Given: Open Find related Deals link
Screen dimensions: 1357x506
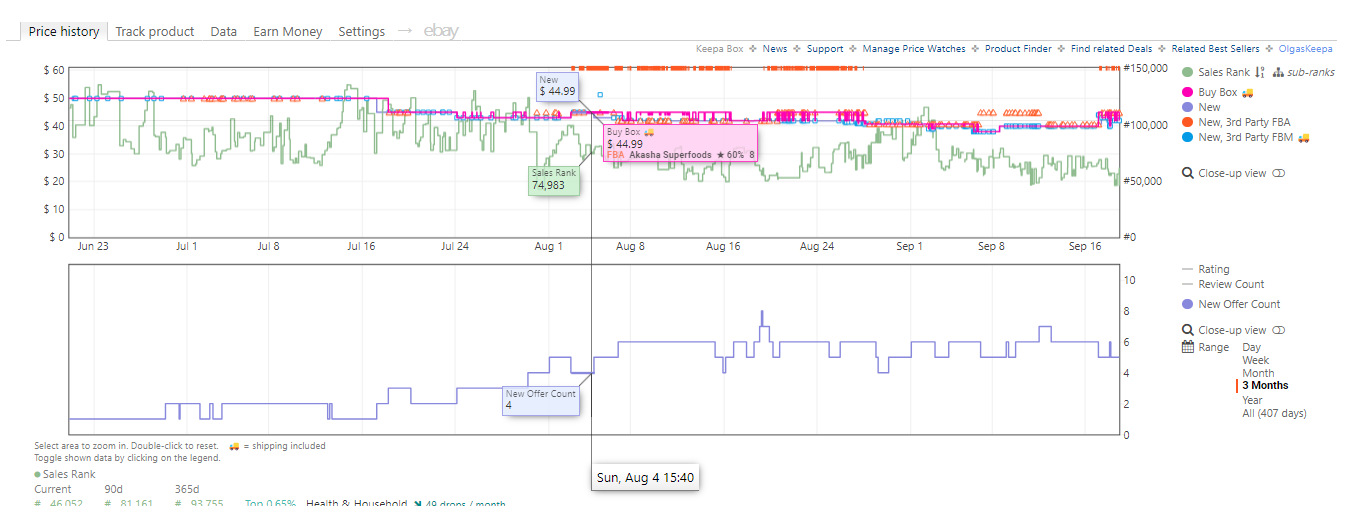Looking at the screenshot, I should point(1111,48).
